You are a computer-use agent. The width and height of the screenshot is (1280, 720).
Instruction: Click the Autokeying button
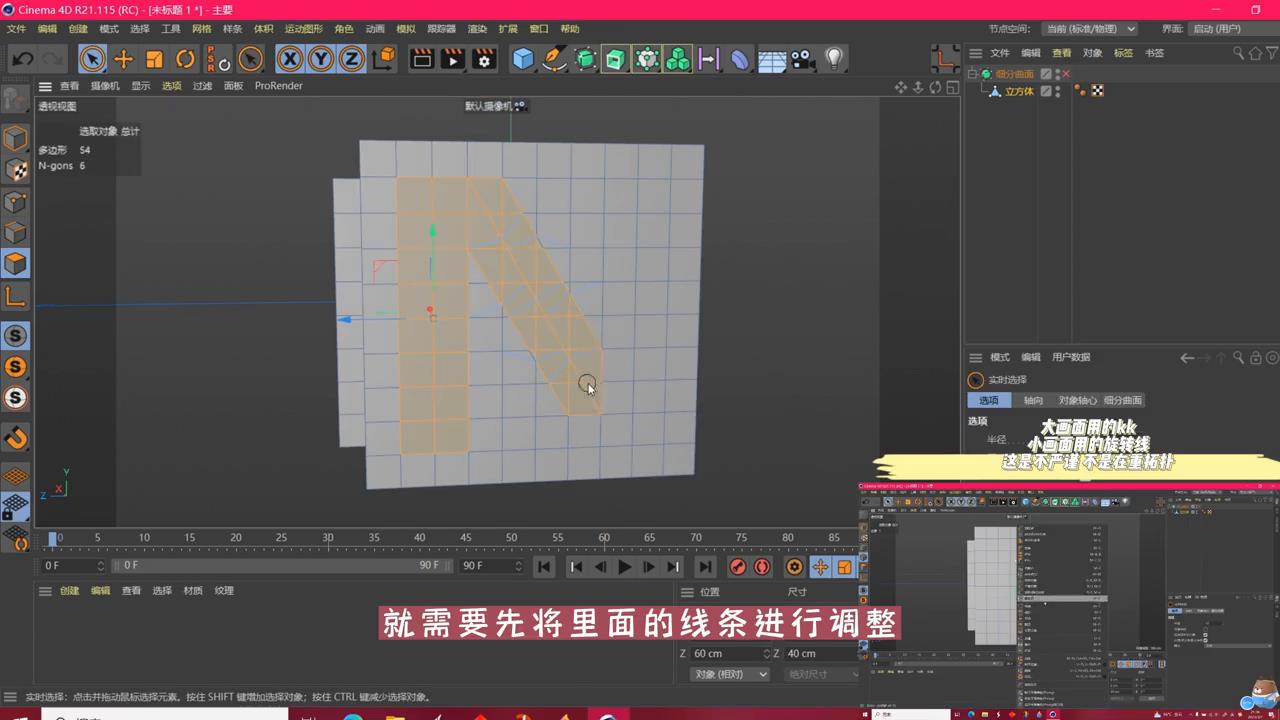point(762,567)
